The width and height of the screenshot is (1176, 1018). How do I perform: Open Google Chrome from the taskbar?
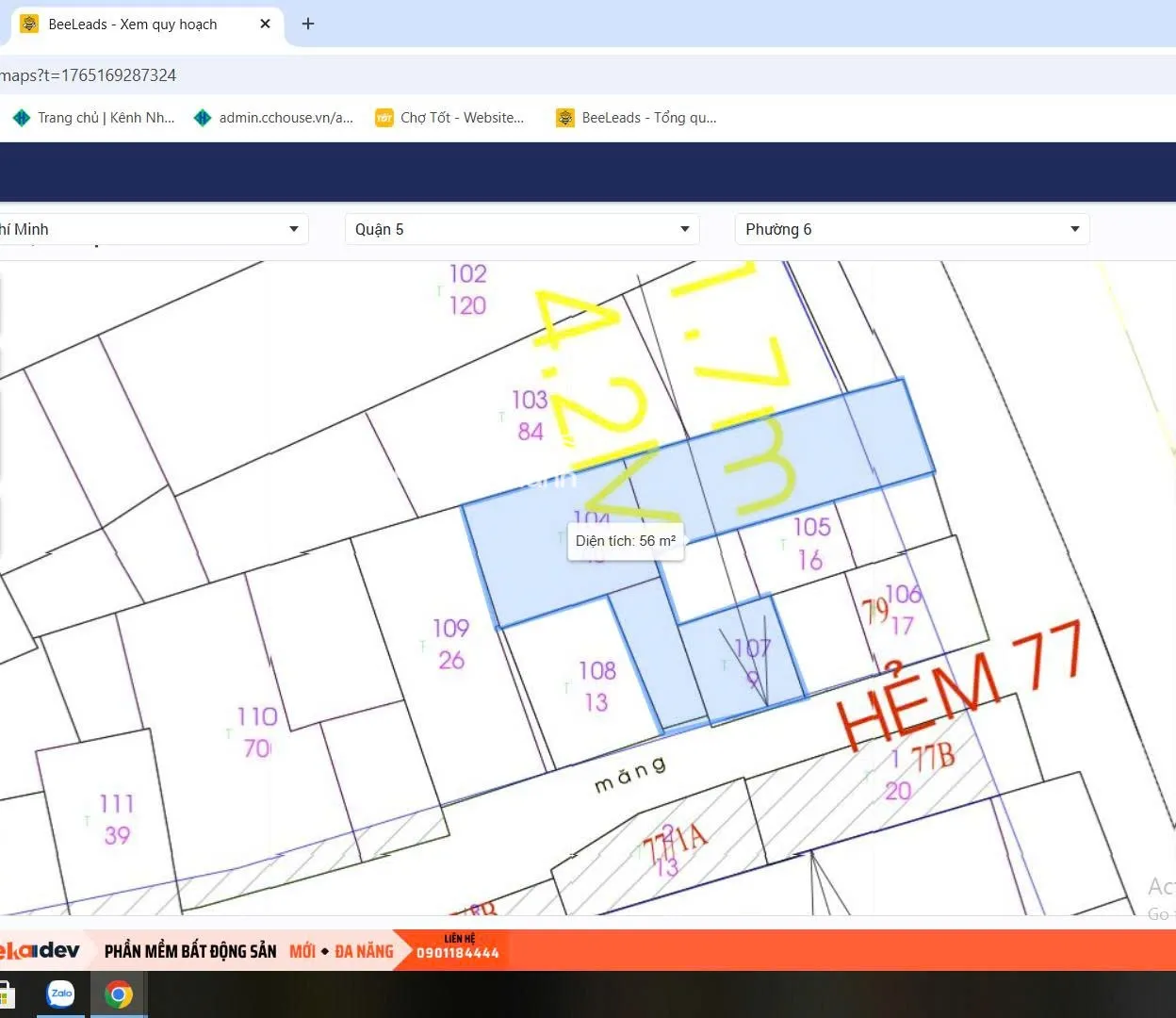[x=119, y=994]
